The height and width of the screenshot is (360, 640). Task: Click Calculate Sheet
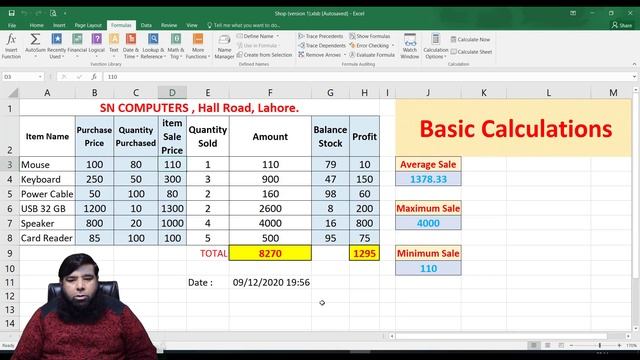pyautogui.click(x=471, y=52)
